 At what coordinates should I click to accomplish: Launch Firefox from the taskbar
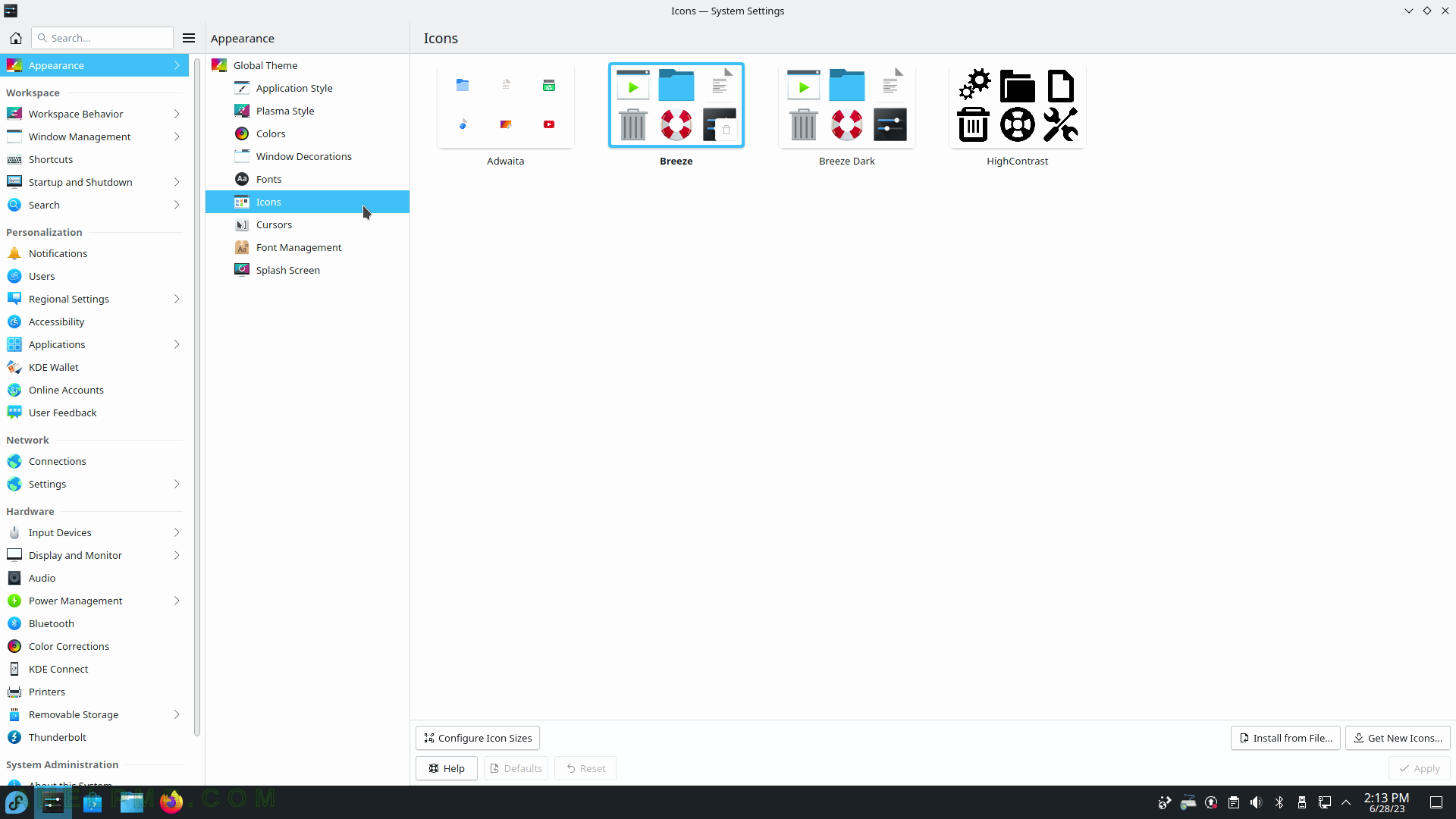pos(171,802)
